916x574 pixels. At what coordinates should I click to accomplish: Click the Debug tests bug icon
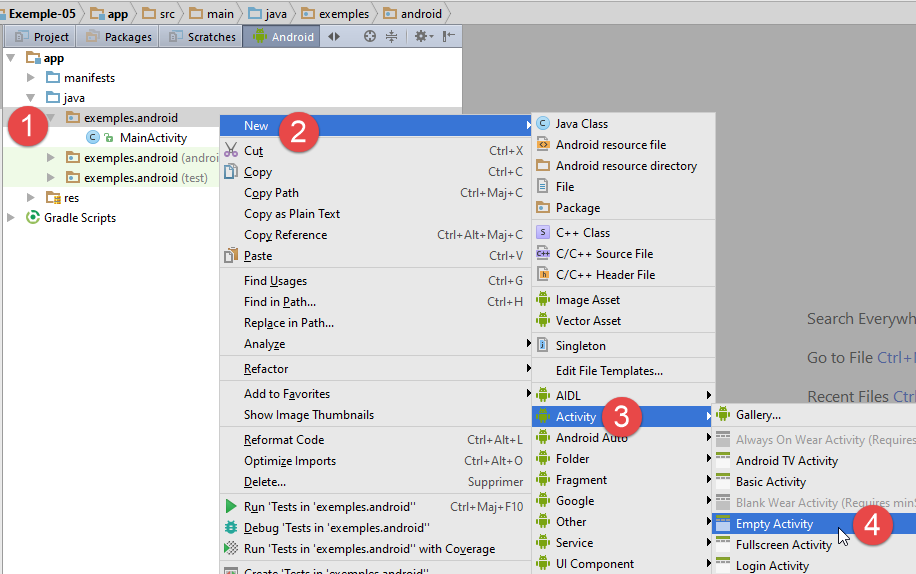[231, 528]
